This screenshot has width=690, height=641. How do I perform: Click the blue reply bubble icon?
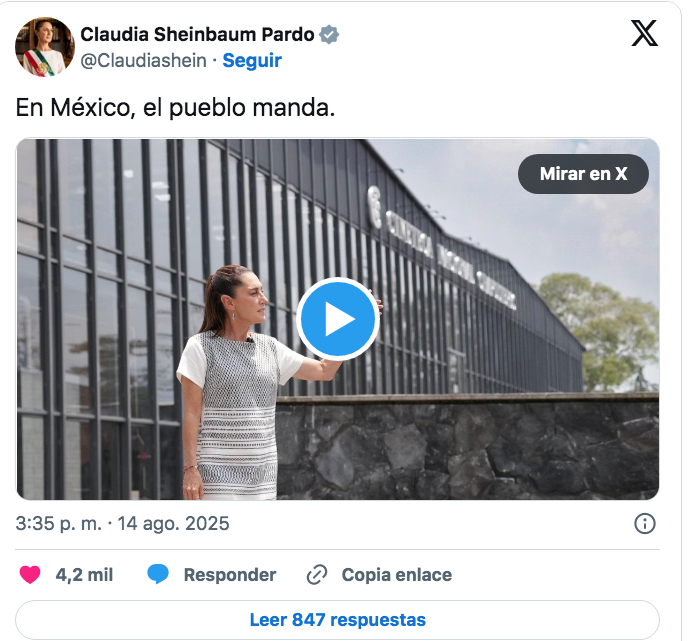tap(158, 575)
